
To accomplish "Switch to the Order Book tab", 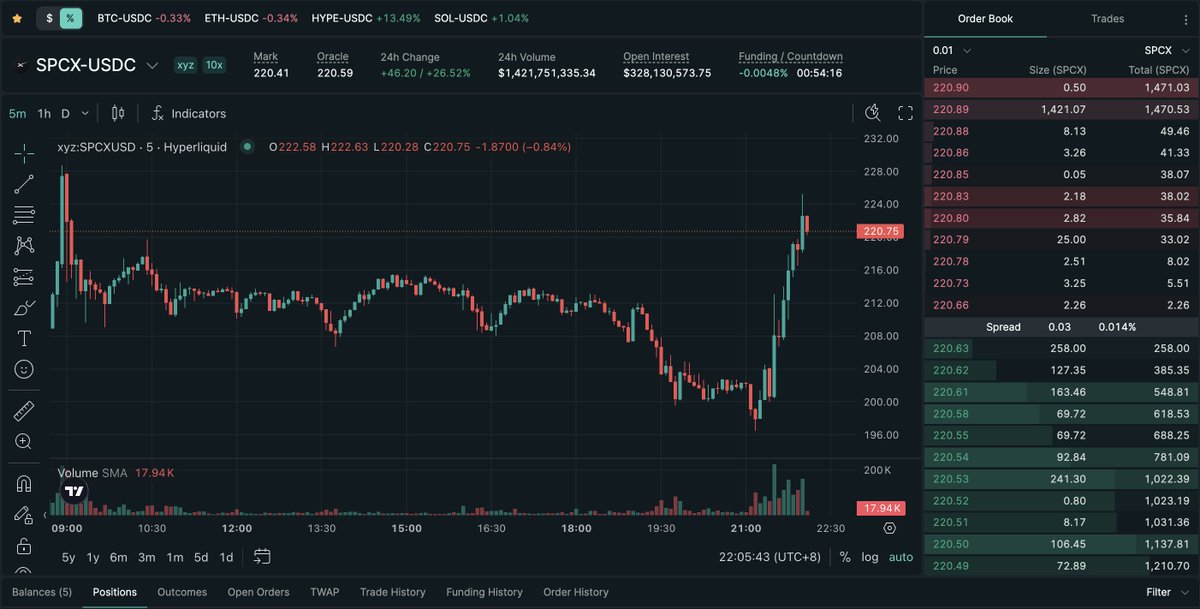I will (985, 19).
